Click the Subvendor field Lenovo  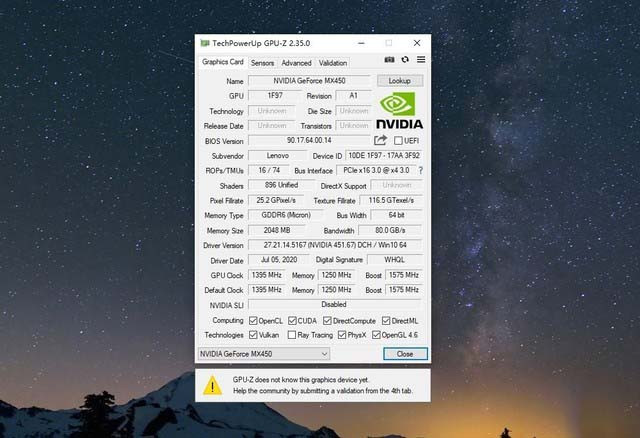click(278, 156)
